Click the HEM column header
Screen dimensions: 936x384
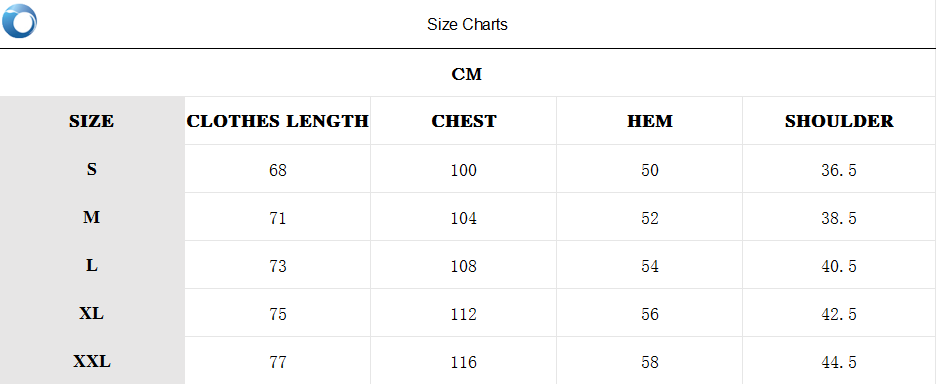[650, 121]
